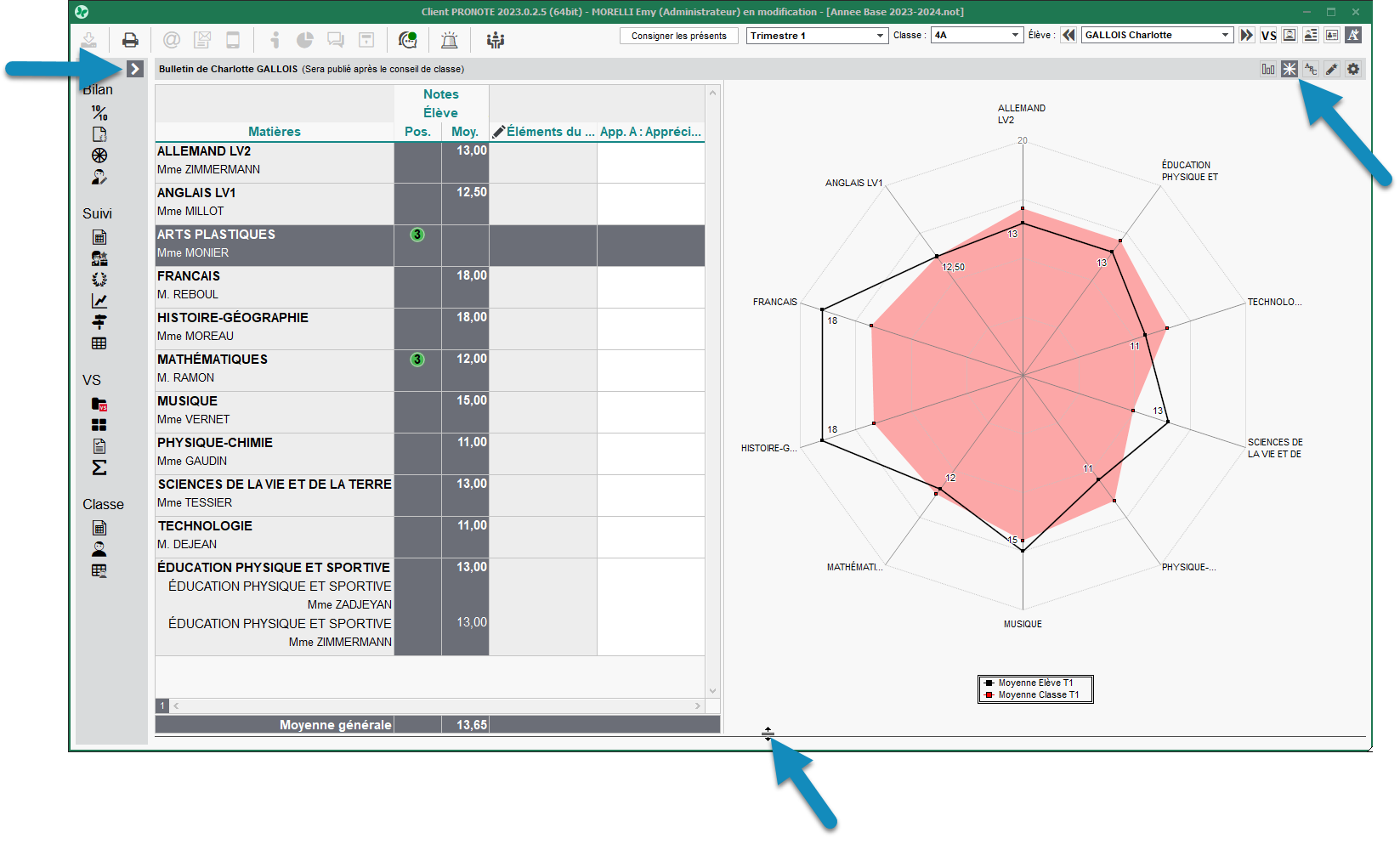Print the bulletin with the printer icon
Viewport: 1400px width, 850px height.
click(130, 40)
